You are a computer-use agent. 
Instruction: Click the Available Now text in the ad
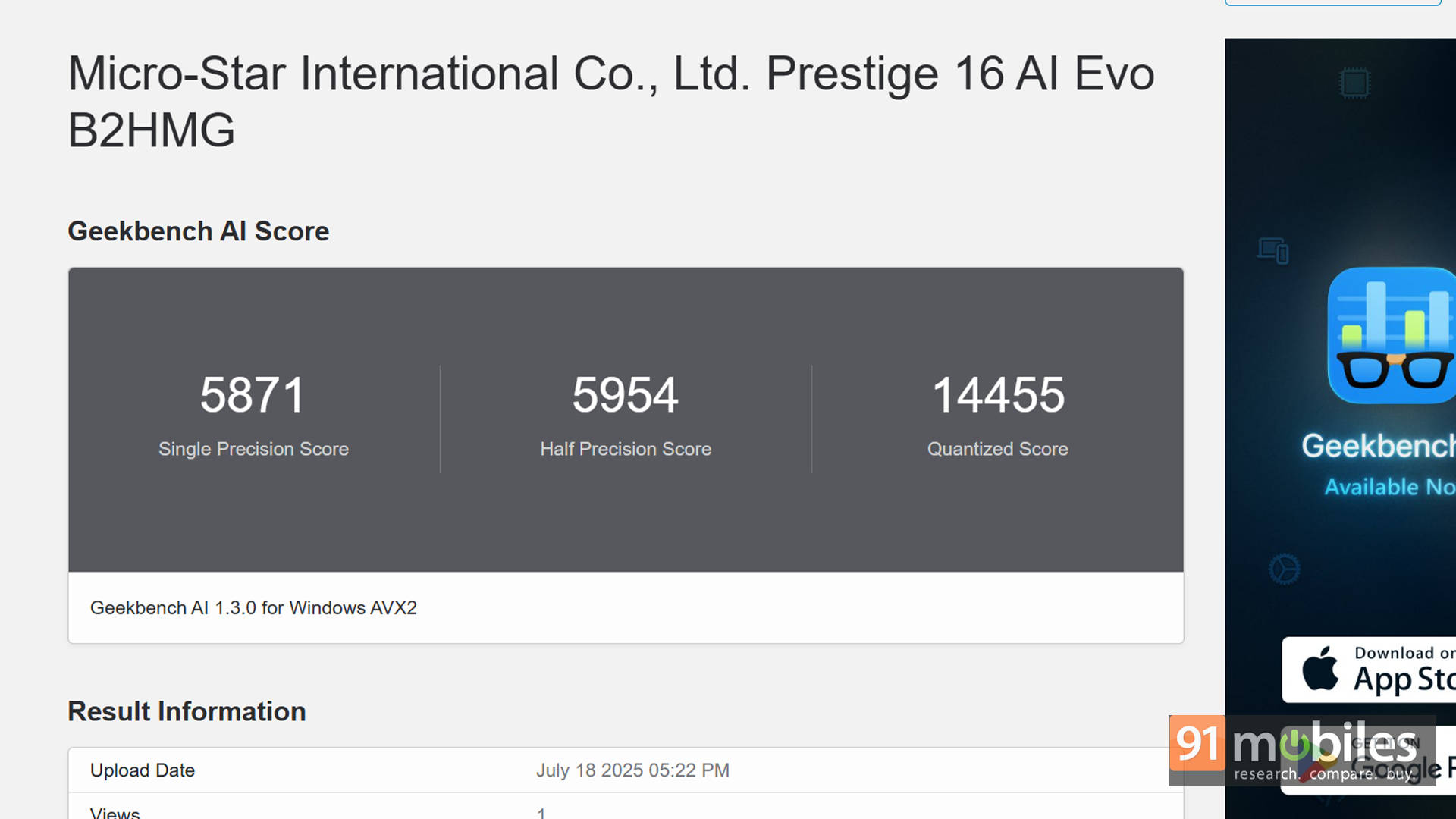click(1389, 487)
